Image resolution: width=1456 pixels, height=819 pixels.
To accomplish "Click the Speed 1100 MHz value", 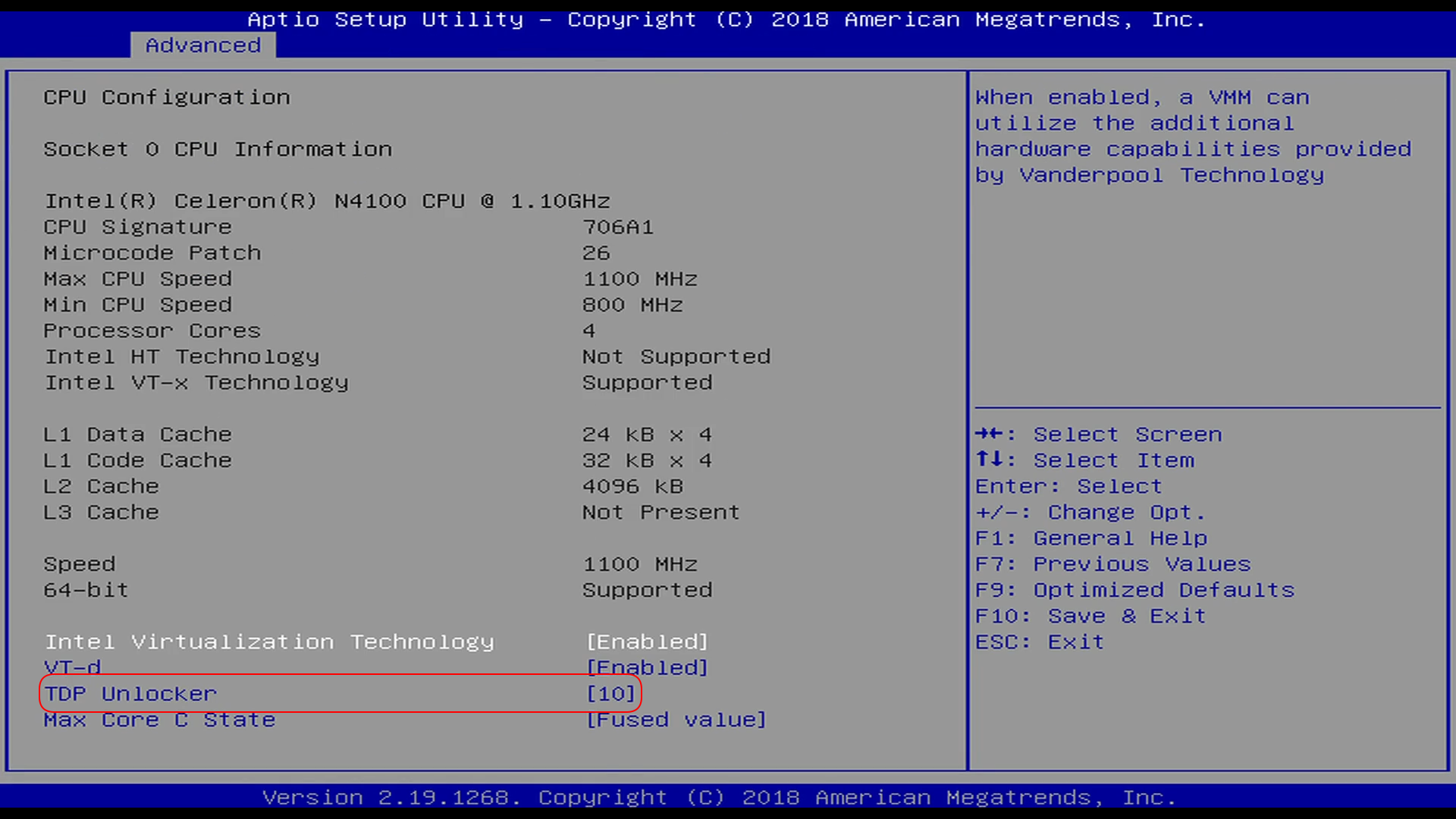I will [640, 564].
